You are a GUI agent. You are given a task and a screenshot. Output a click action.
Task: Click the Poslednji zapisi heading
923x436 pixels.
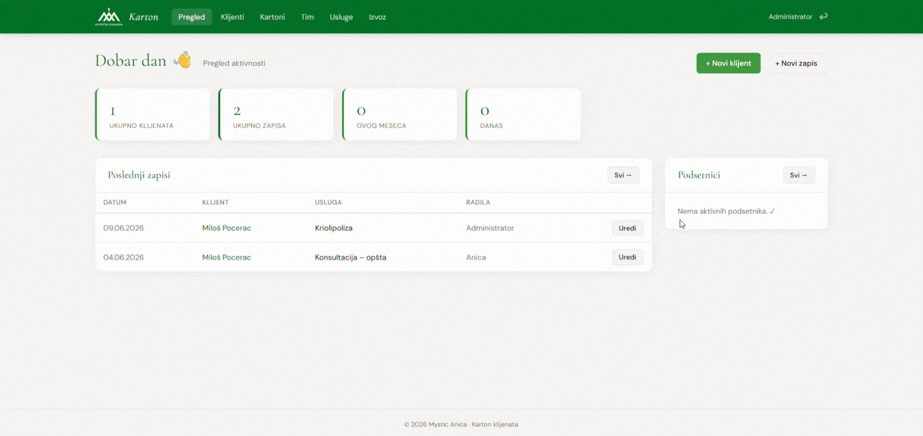coord(140,175)
